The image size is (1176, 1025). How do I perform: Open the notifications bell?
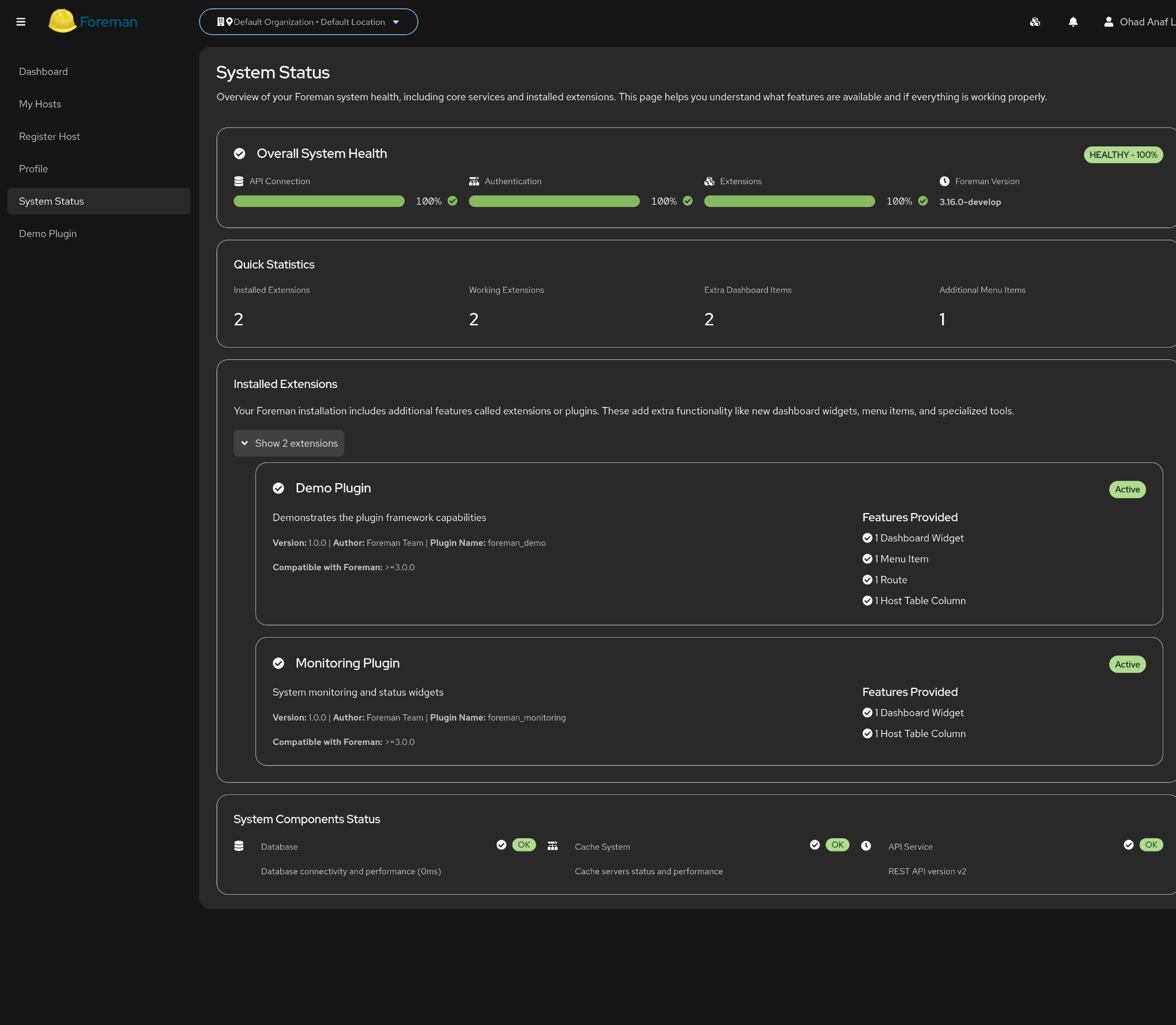click(x=1073, y=22)
